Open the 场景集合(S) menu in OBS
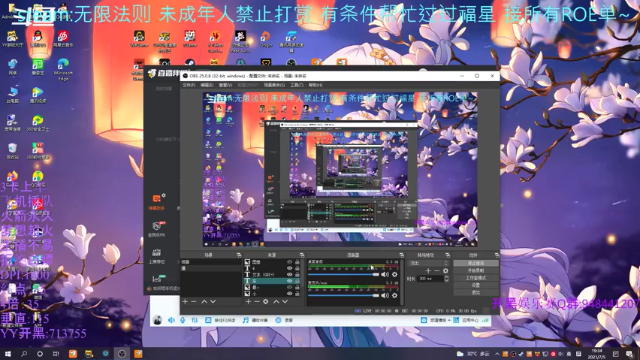Viewport: 640px width, 360px height. coord(274,85)
